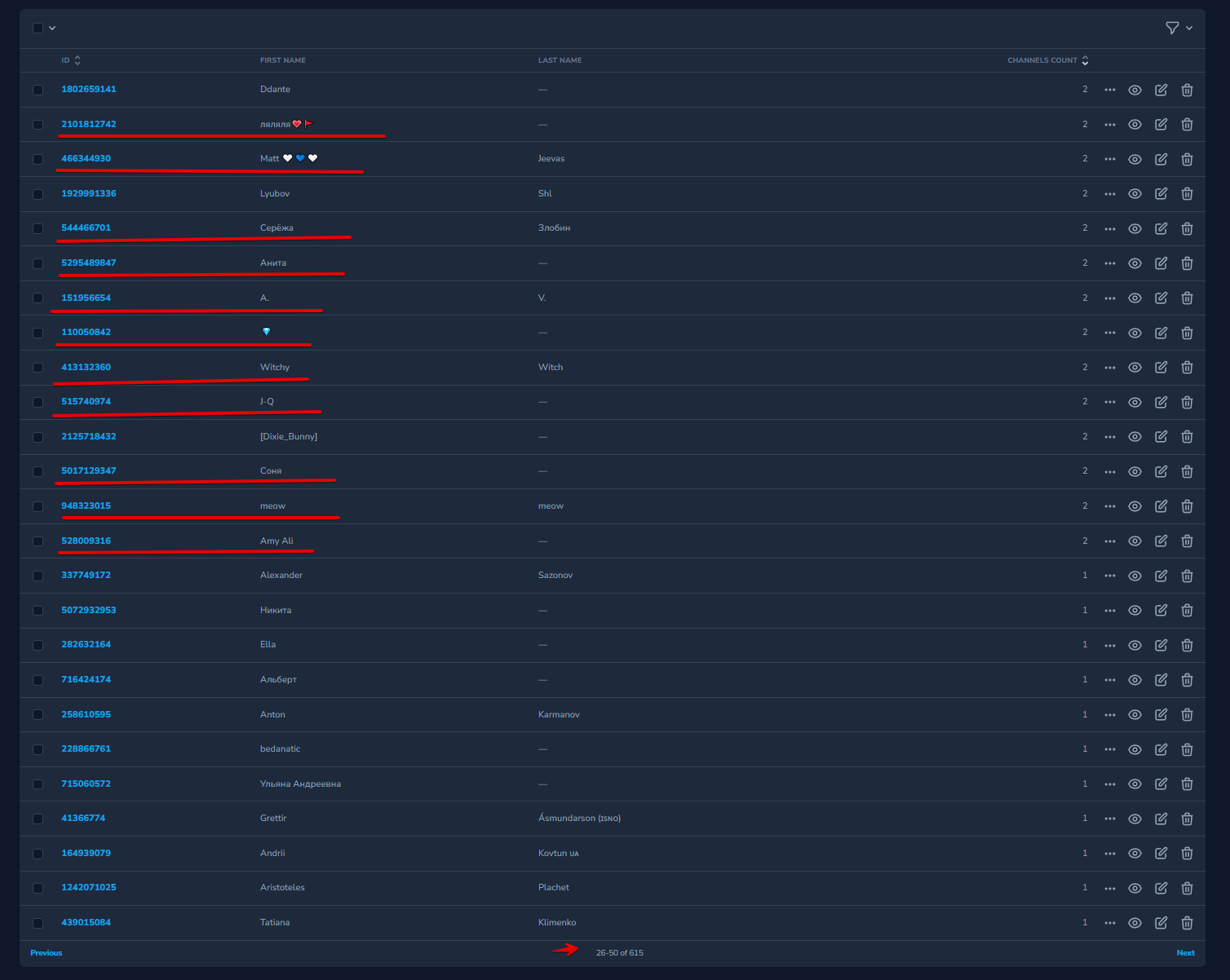Open the filter icon at top right
1230x980 pixels.
pos(1173,27)
